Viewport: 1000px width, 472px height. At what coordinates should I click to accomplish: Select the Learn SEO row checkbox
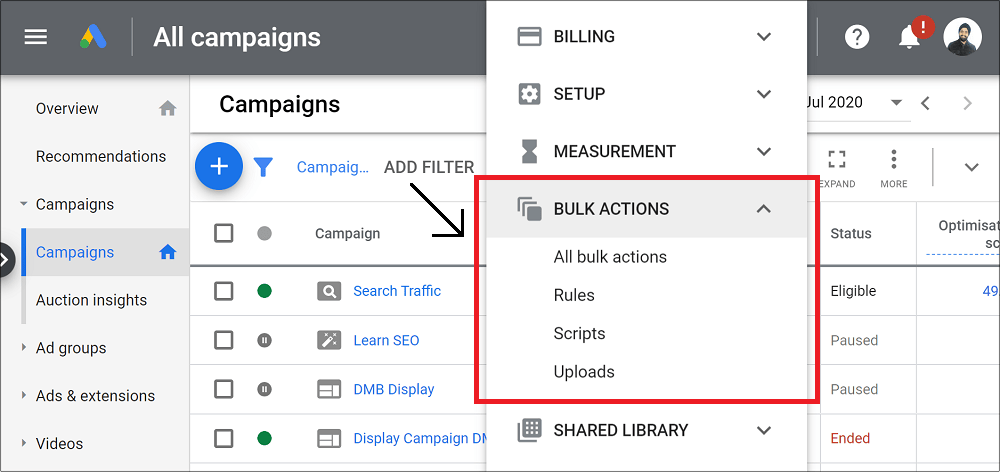pos(224,340)
